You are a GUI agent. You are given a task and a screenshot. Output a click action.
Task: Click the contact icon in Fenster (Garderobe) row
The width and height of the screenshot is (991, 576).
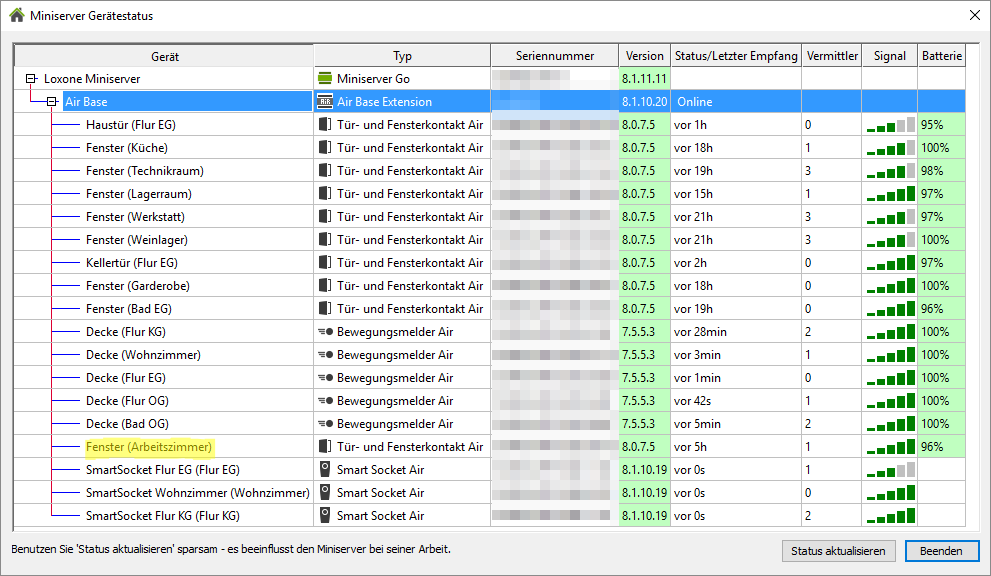325,286
